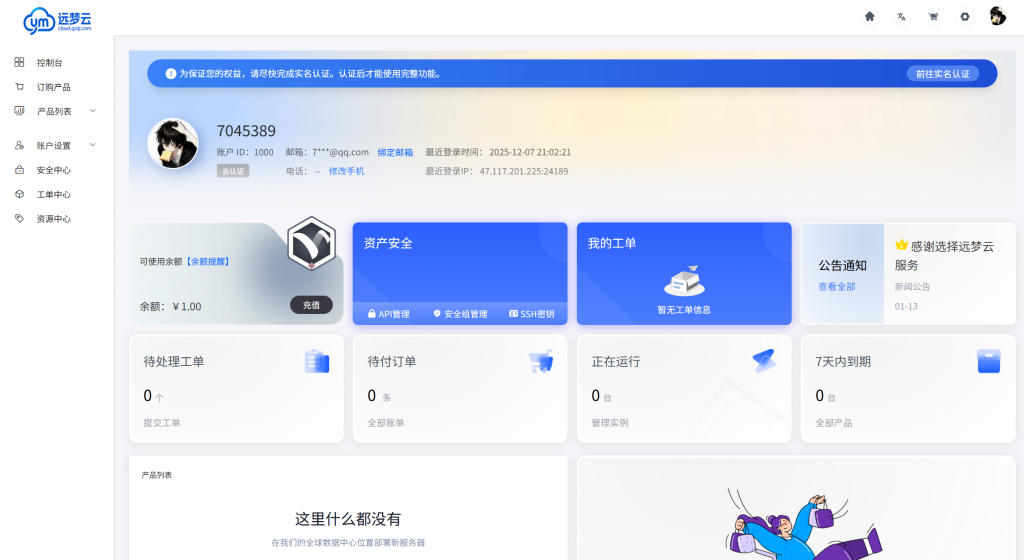Viewport: 1024px width, 560px height.
Task: Click the clipboard icon on the 待处理工单 card
Action: [317, 362]
